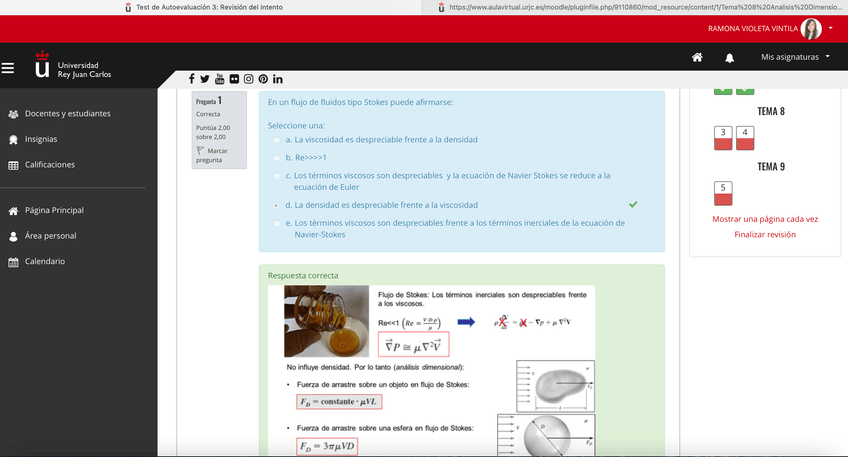Select option e términos inerciales Navier-Stokes
848x457 pixels.
277,223
